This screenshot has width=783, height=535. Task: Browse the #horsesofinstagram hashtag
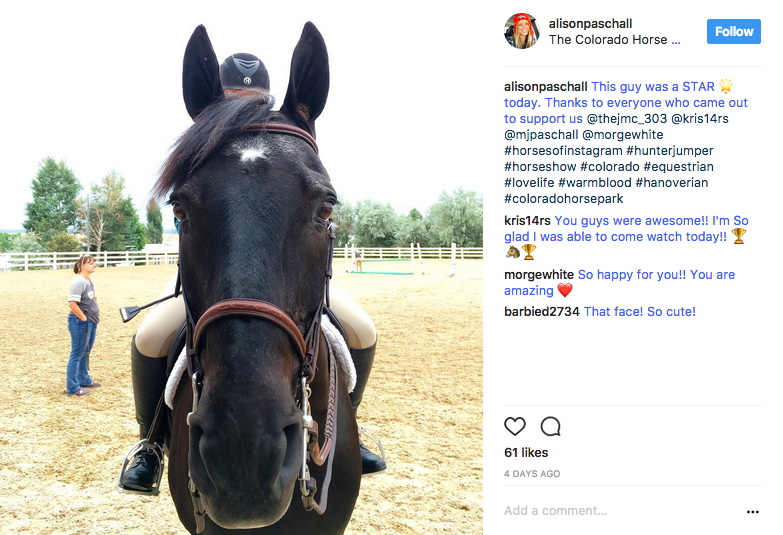click(x=563, y=150)
